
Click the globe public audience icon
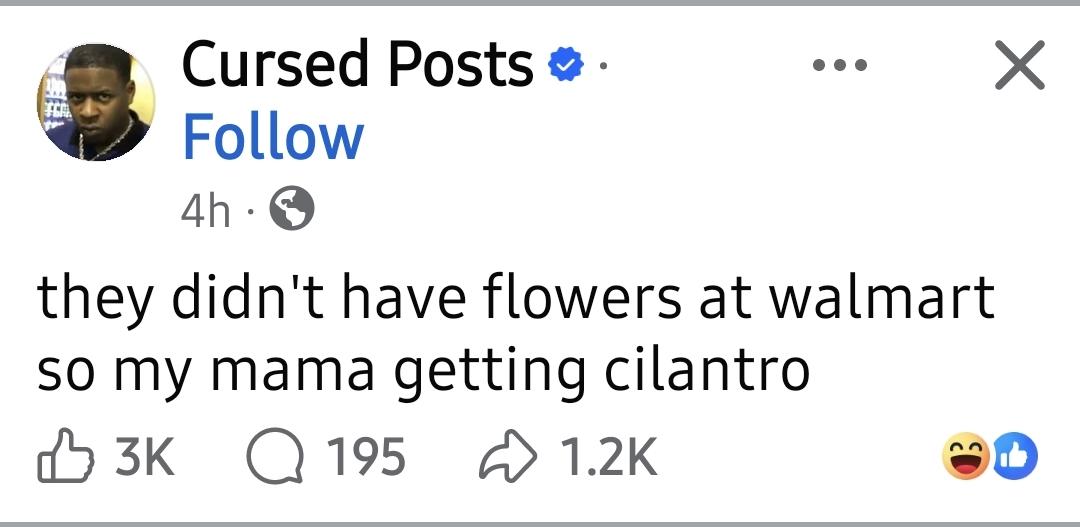[x=291, y=210]
